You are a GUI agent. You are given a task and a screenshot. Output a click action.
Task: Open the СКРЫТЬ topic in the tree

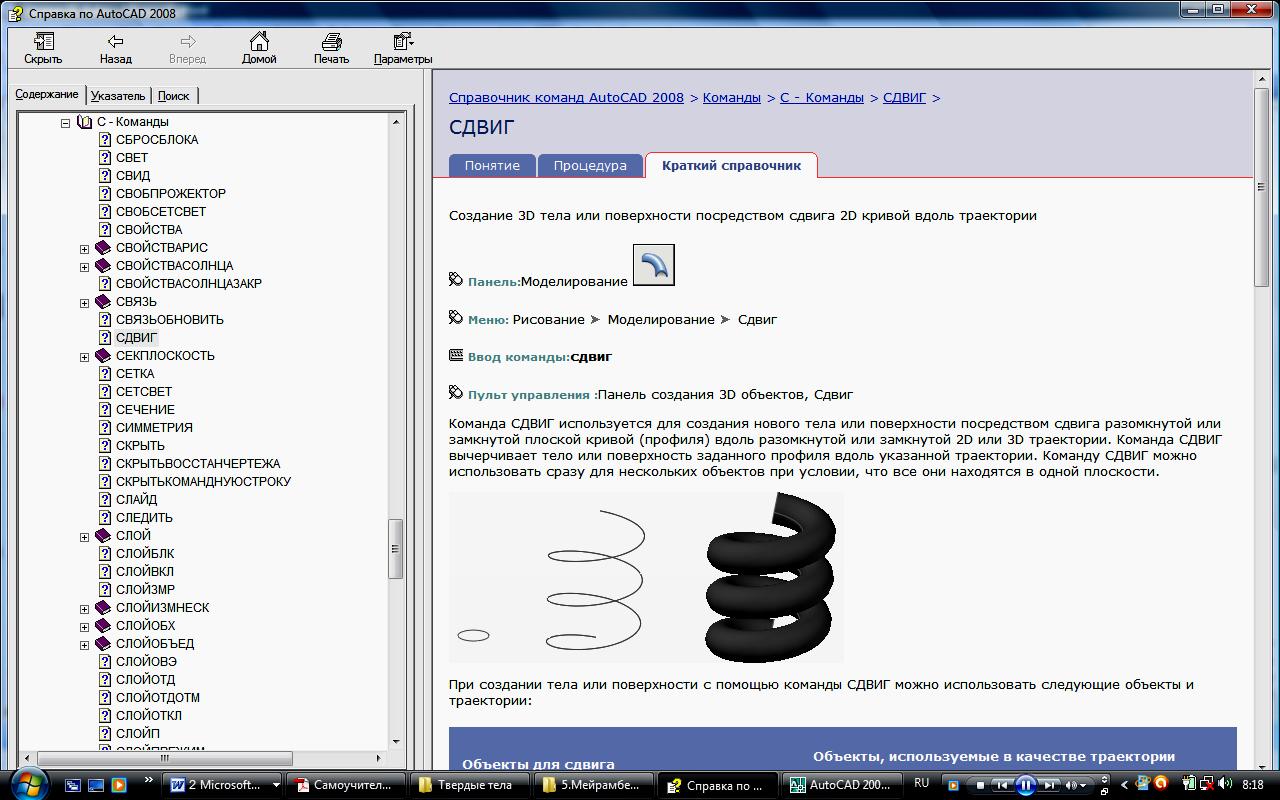pos(140,446)
